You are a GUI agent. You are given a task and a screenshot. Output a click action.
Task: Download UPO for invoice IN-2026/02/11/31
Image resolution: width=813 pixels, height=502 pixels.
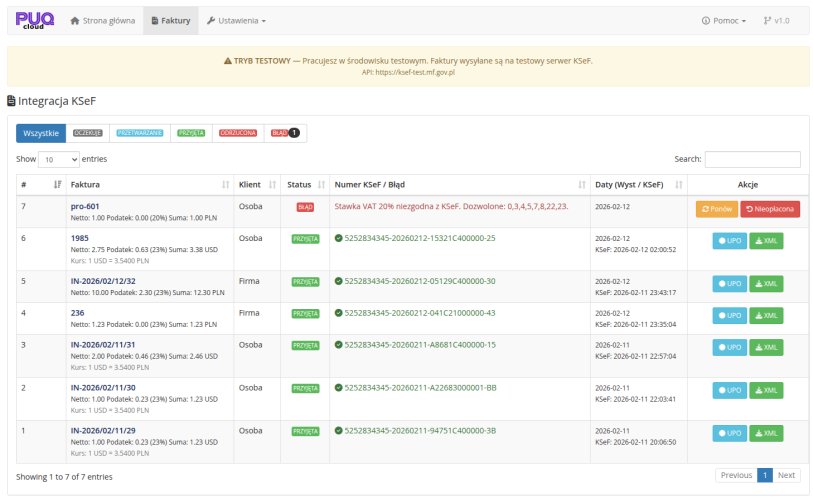click(x=730, y=347)
